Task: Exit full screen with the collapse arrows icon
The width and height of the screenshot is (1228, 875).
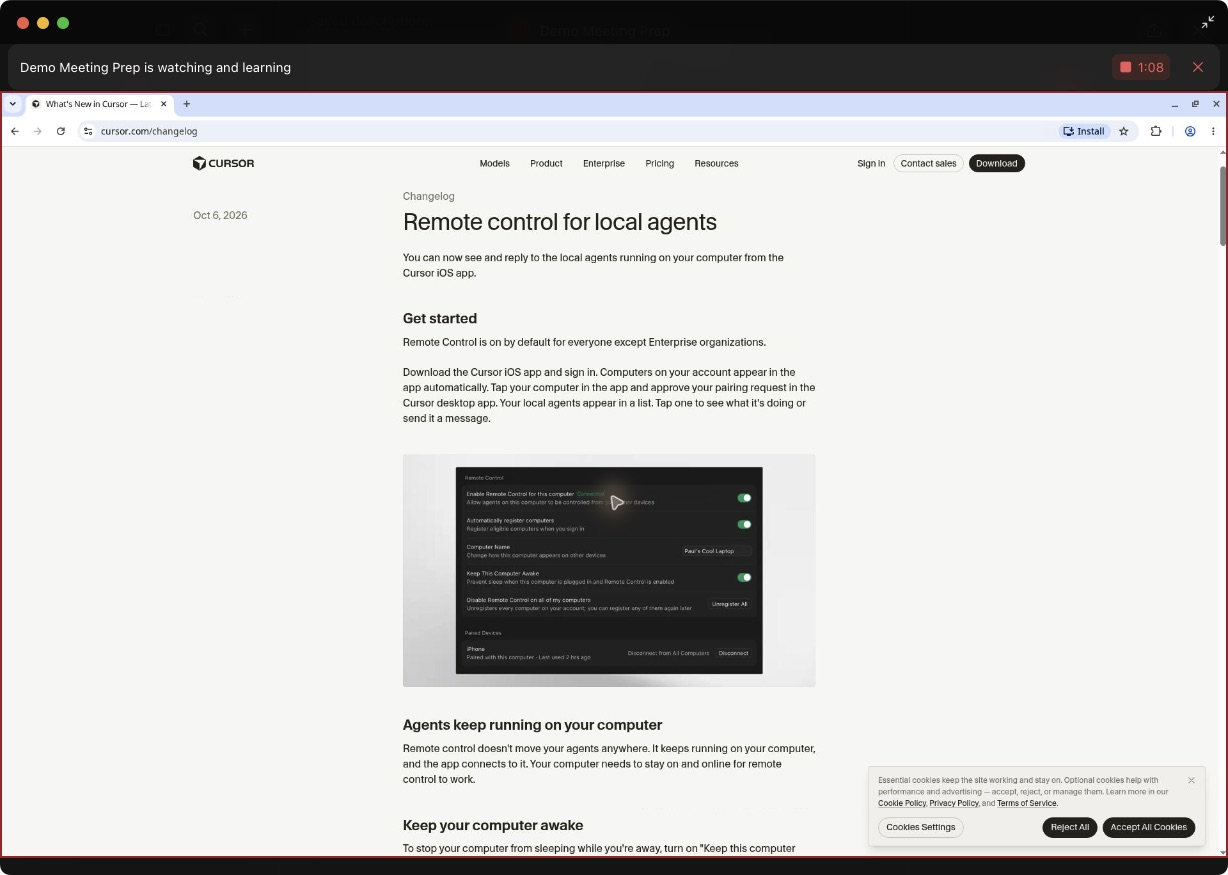Action: pyautogui.click(x=1207, y=22)
